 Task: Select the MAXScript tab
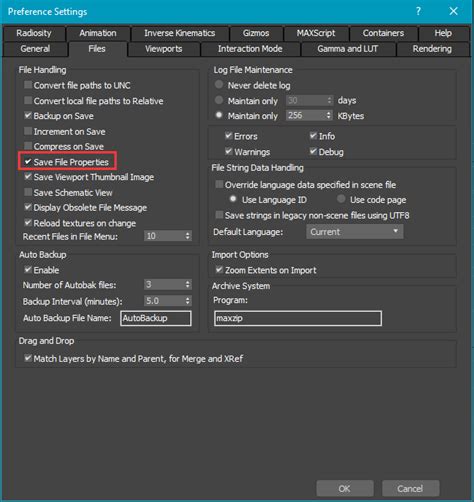316,33
